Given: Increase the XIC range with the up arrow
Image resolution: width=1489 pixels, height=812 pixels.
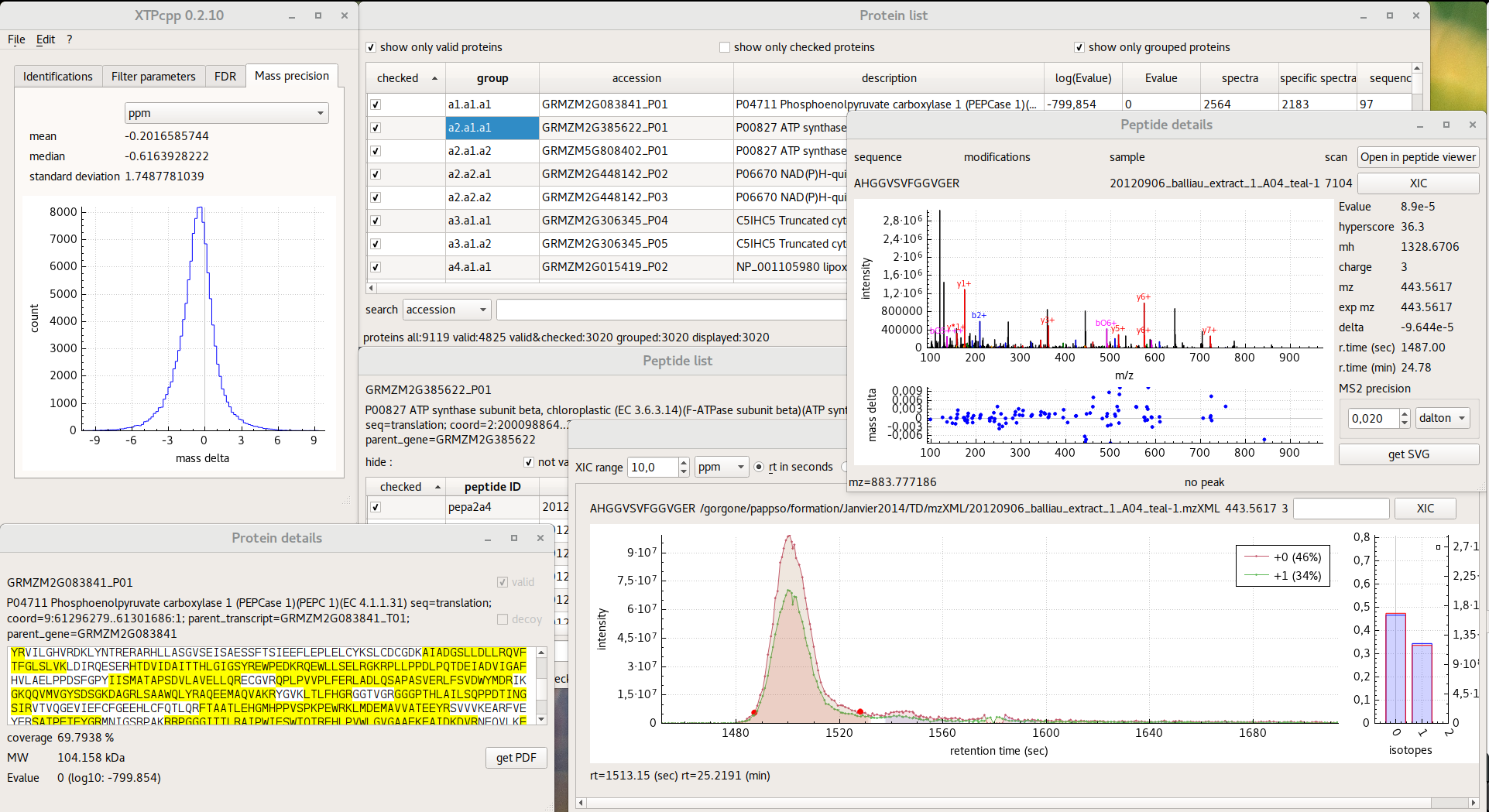Looking at the screenshot, I should tap(683, 462).
